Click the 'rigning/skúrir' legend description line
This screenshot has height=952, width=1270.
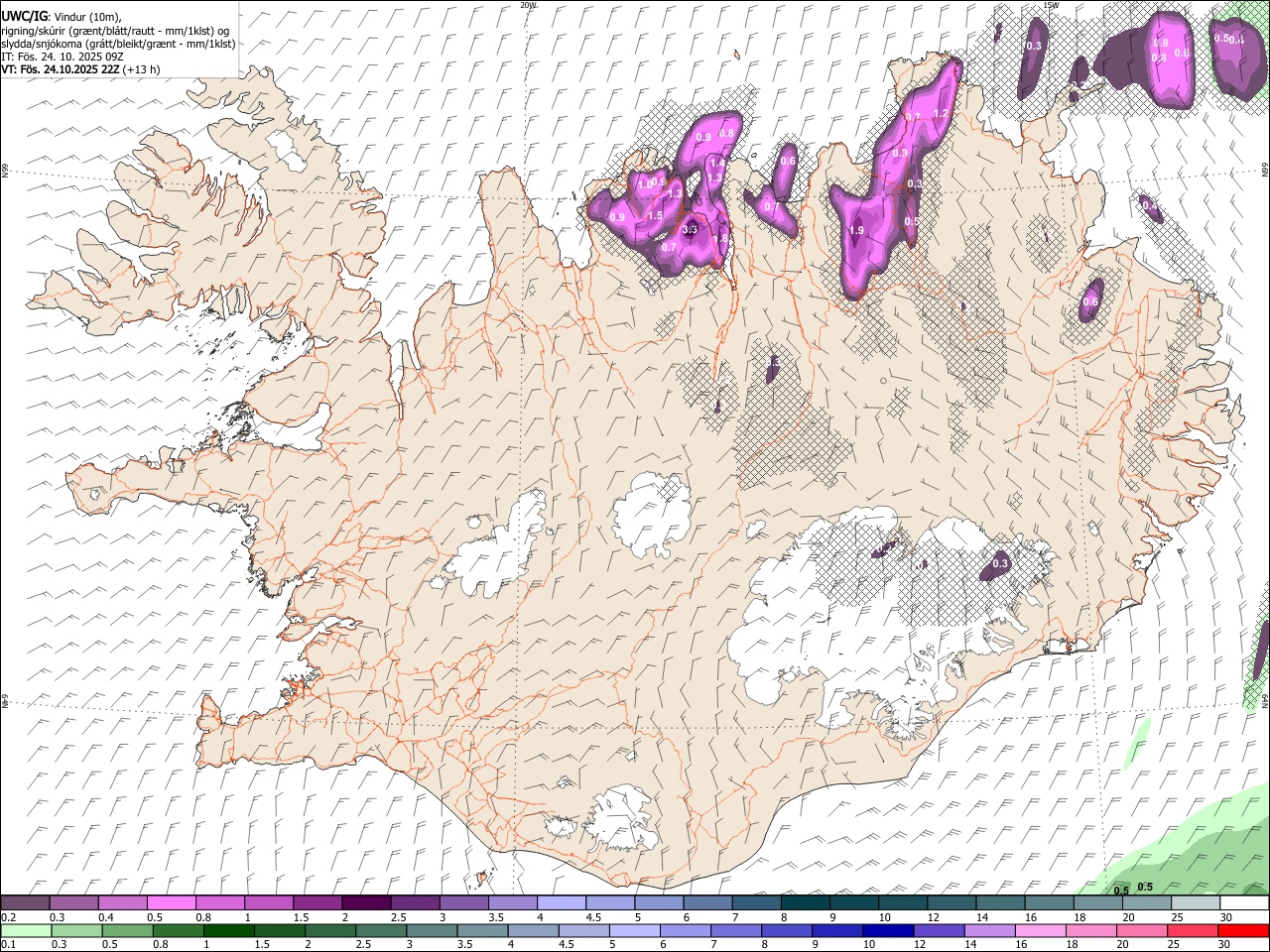pyautogui.click(x=115, y=31)
